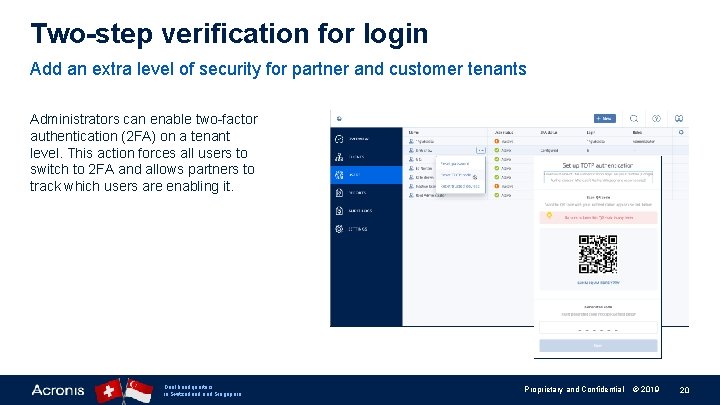Choose Reset trusted browsers in context menu

point(460,186)
